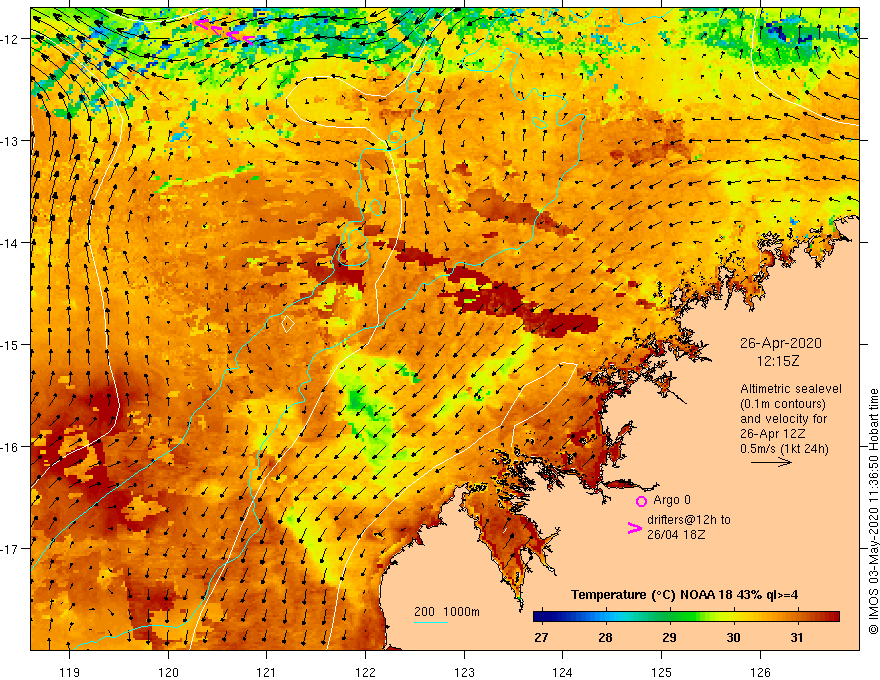Click the 123 longitude axis label
Screen dimensions: 880x680
464,672
